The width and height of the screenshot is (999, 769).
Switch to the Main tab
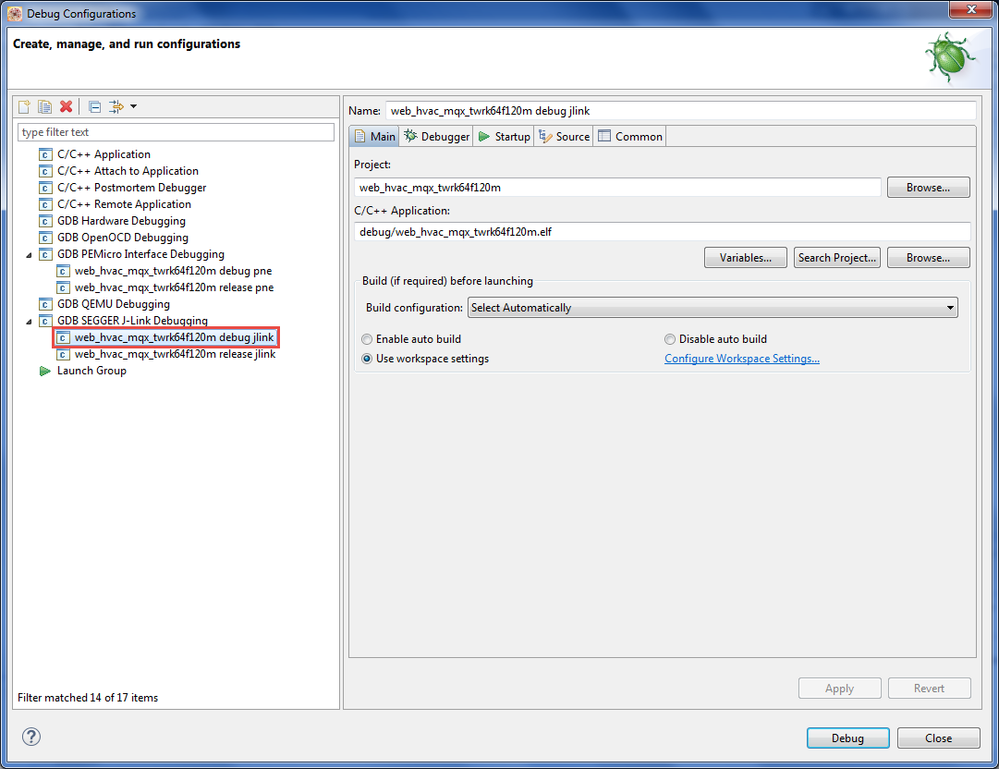375,136
